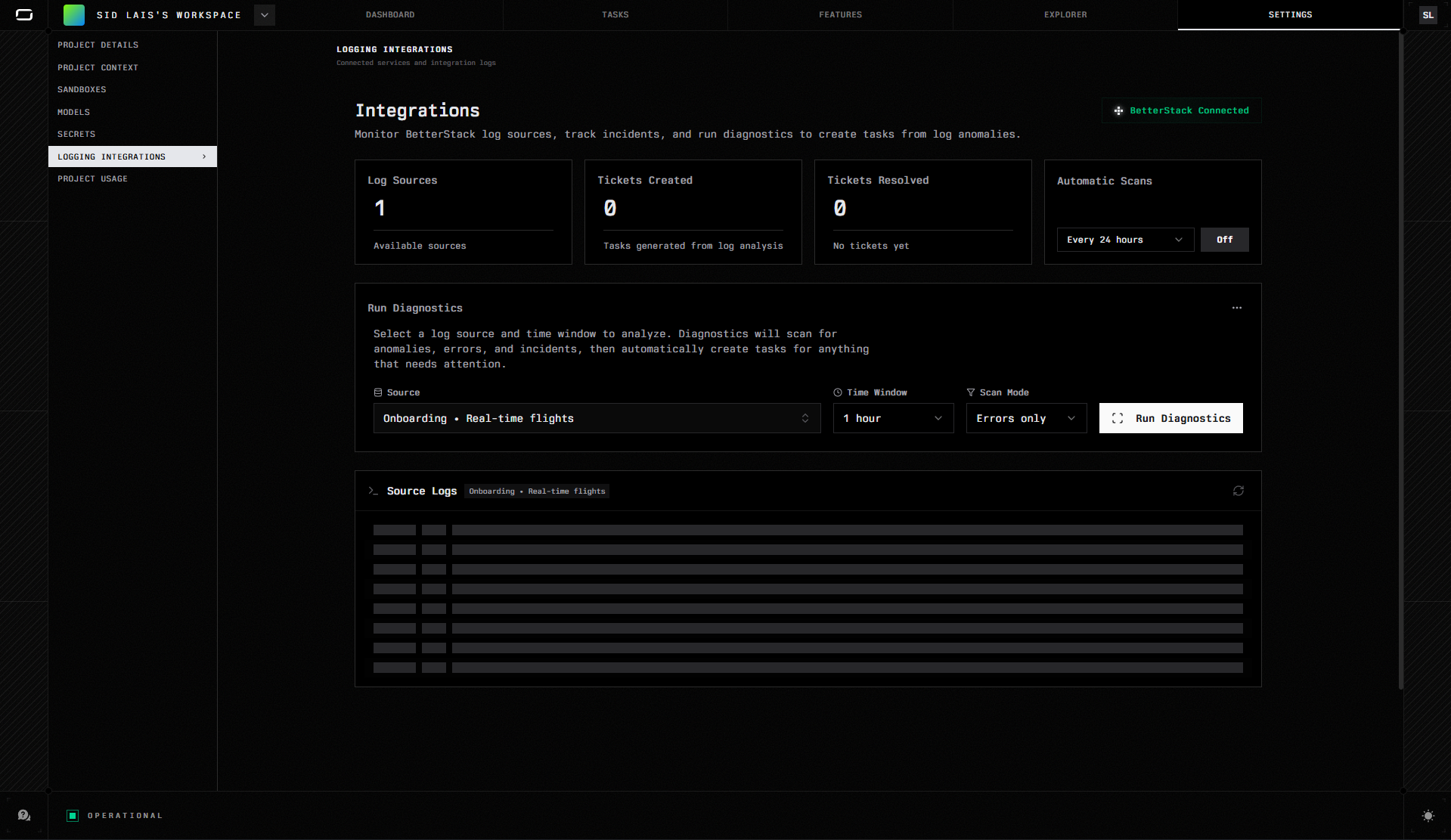Click the Source Logs title
The width and height of the screenshot is (1451, 840).
(422, 491)
